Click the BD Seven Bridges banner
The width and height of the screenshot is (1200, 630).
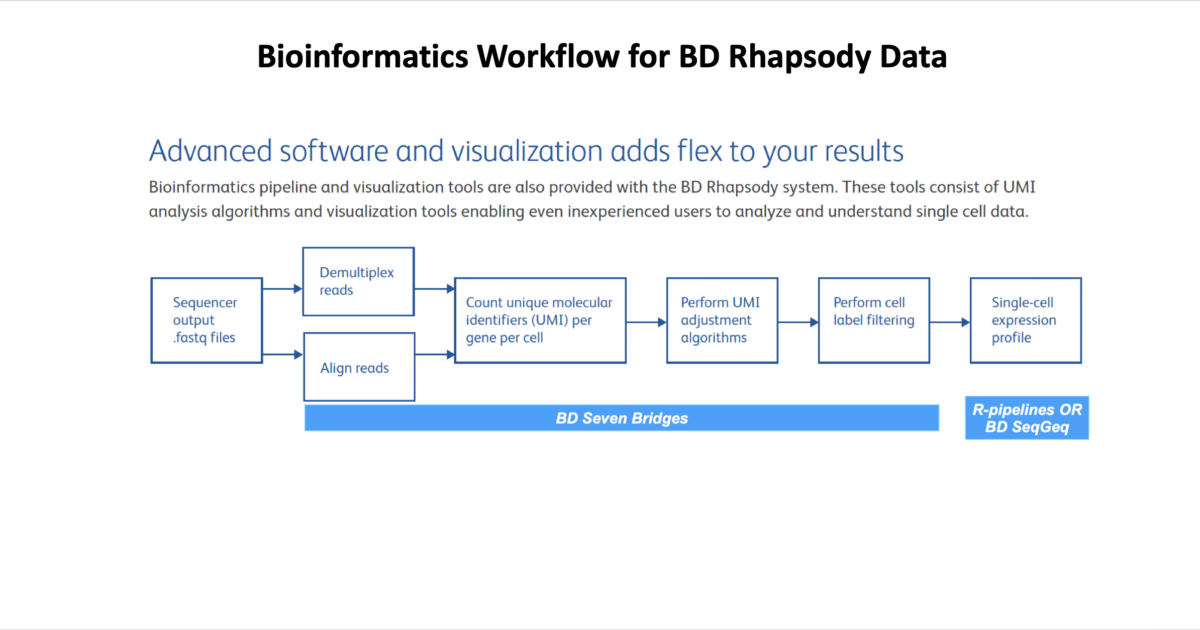pyautogui.click(x=621, y=418)
